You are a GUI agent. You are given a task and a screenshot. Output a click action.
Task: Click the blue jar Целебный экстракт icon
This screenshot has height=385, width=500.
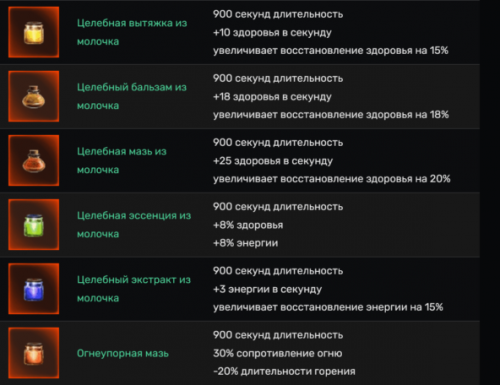click(34, 289)
